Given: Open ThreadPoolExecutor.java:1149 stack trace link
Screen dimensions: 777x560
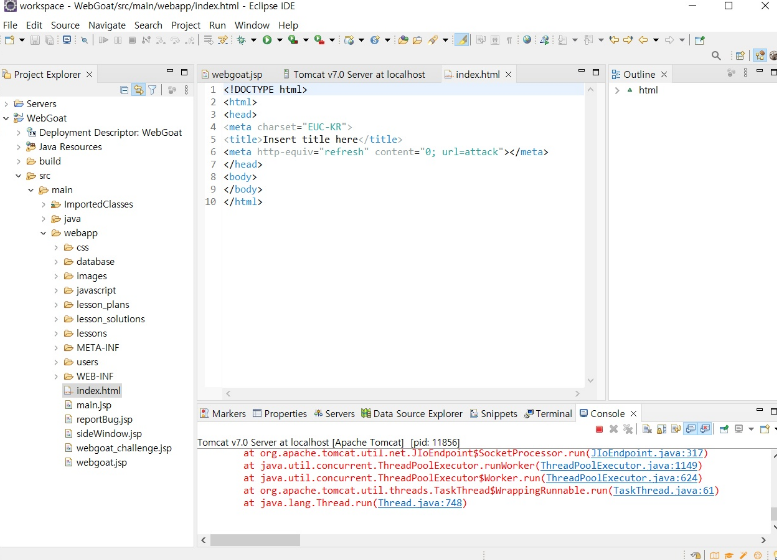Looking at the screenshot, I should click(619, 465).
